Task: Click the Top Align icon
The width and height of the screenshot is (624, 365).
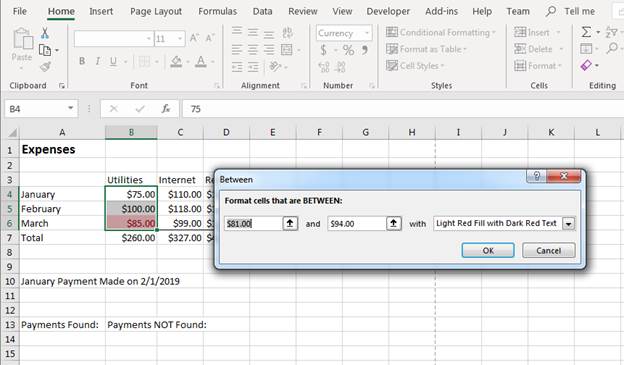Action: 237,31
